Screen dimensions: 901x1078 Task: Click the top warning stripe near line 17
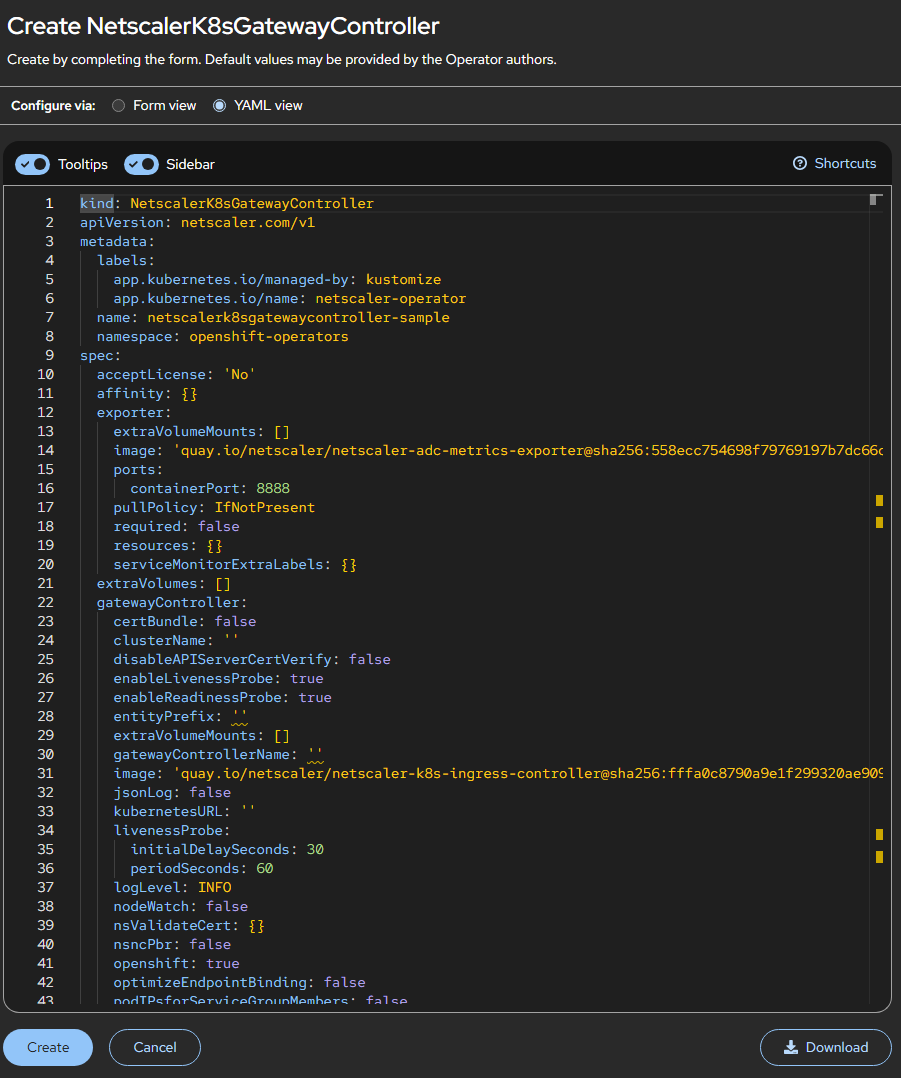tap(878, 502)
